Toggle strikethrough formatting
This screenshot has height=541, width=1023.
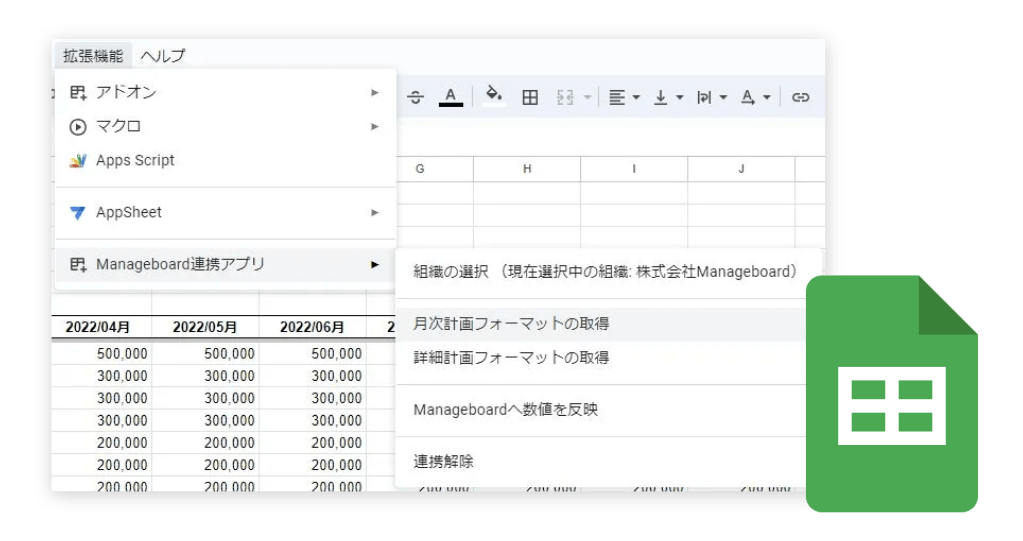click(x=416, y=98)
